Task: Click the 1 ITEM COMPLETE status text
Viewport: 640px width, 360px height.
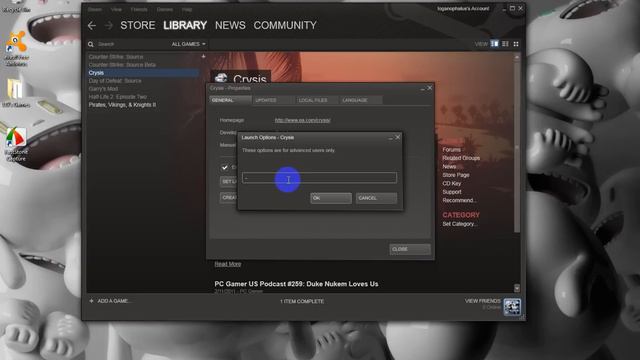Action: [x=302, y=301]
